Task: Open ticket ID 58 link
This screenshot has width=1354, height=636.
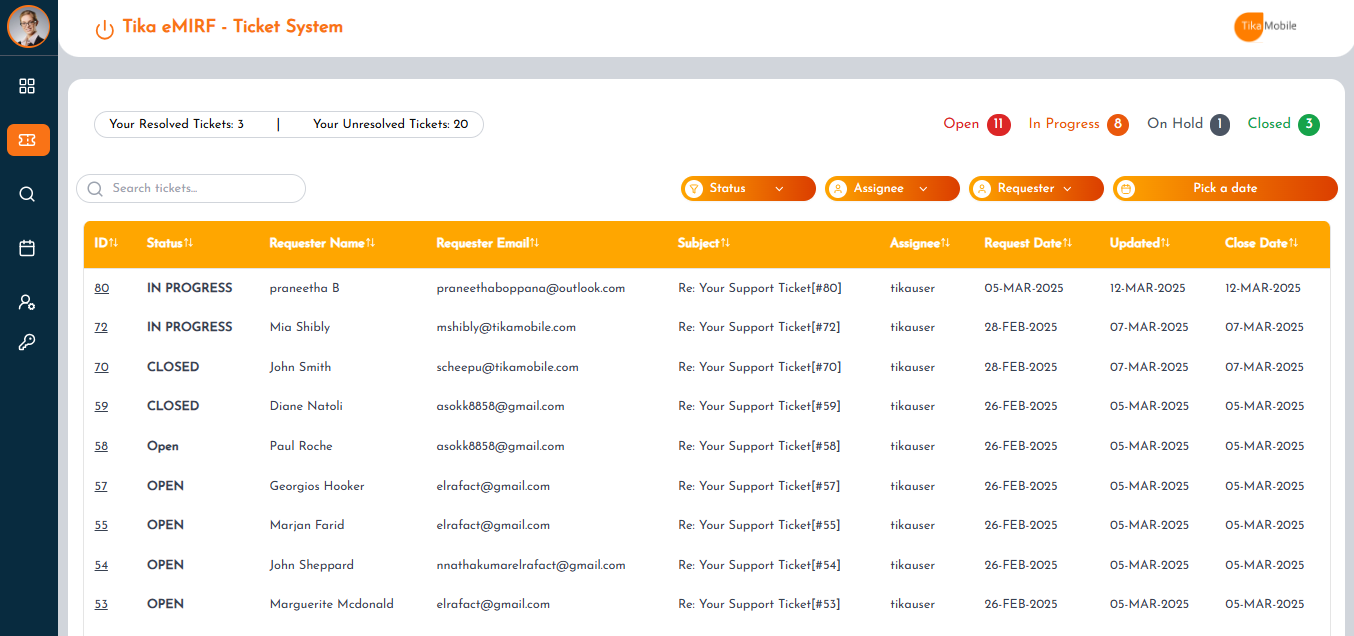Action: pos(101,446)
